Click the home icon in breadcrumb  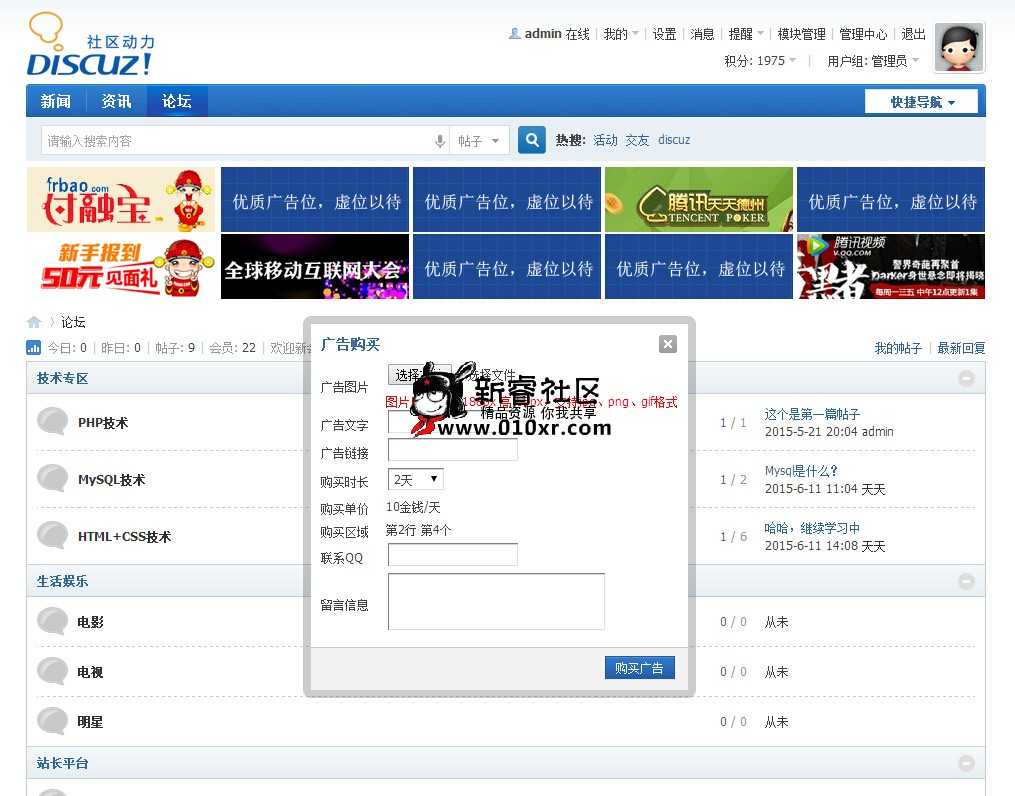(x=34, y=322)
